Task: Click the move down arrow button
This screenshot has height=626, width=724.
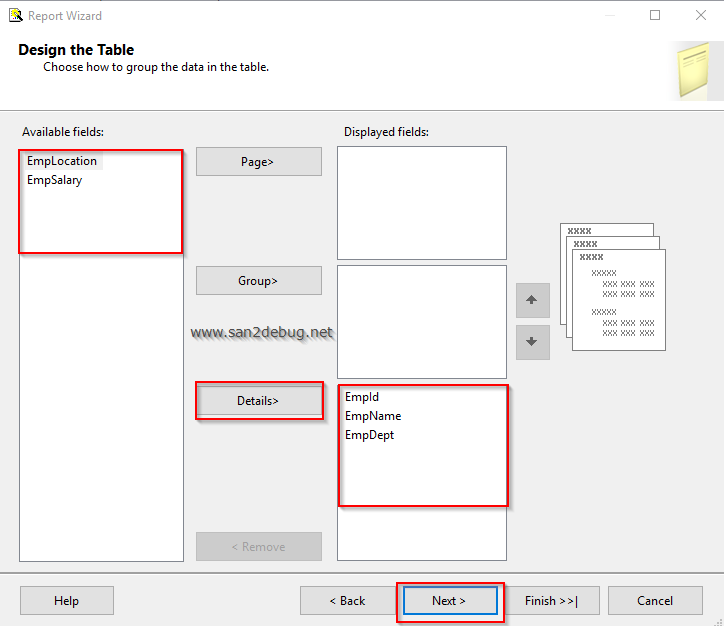Action: [533, 342]
